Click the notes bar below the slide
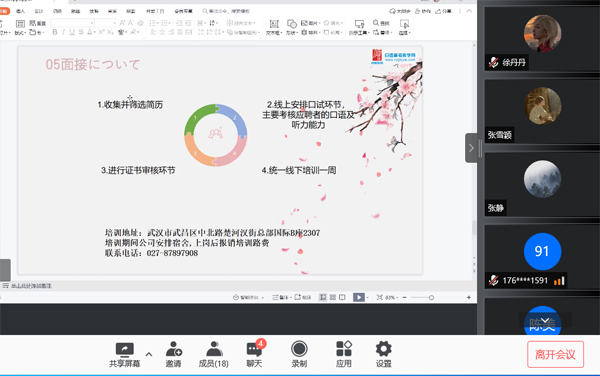The width and height of the screenshot is (600, 376). pos(237,286)
